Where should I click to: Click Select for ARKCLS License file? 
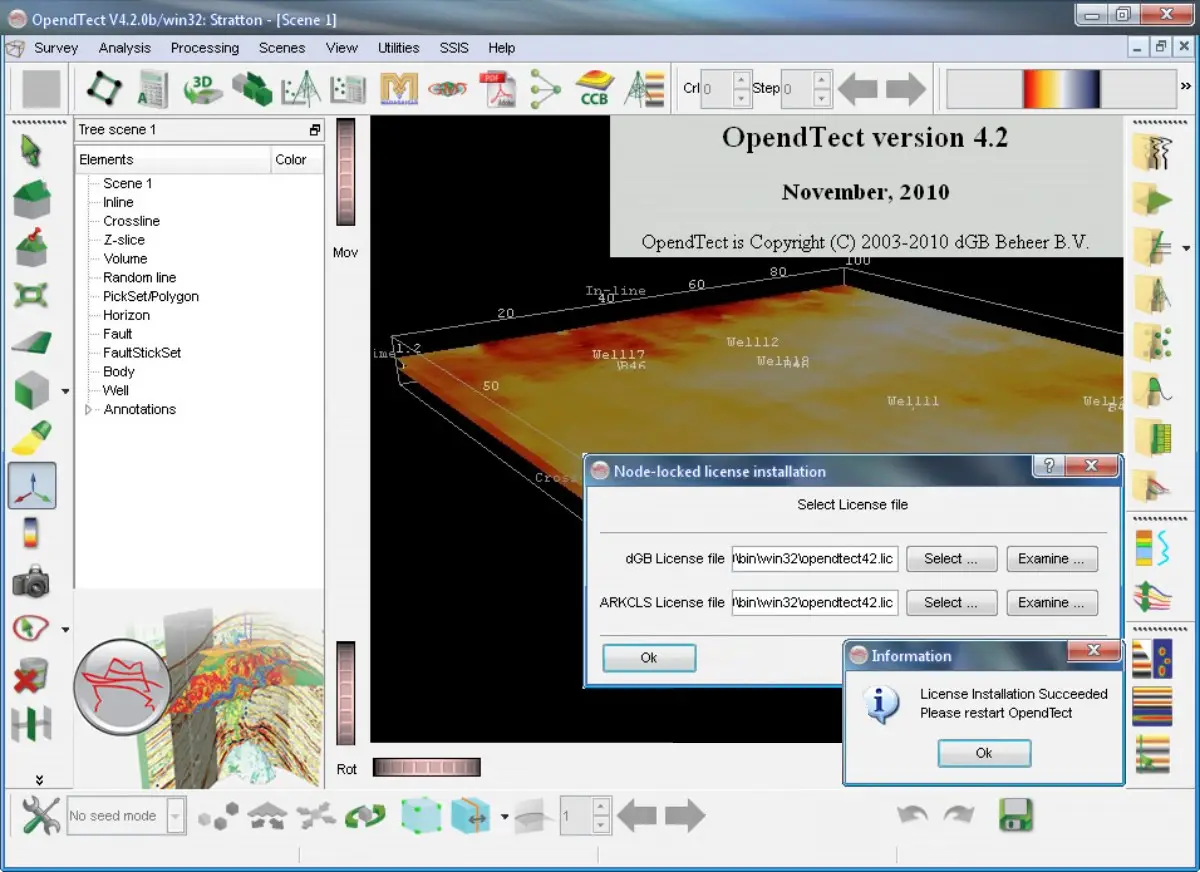pos(952,603)
